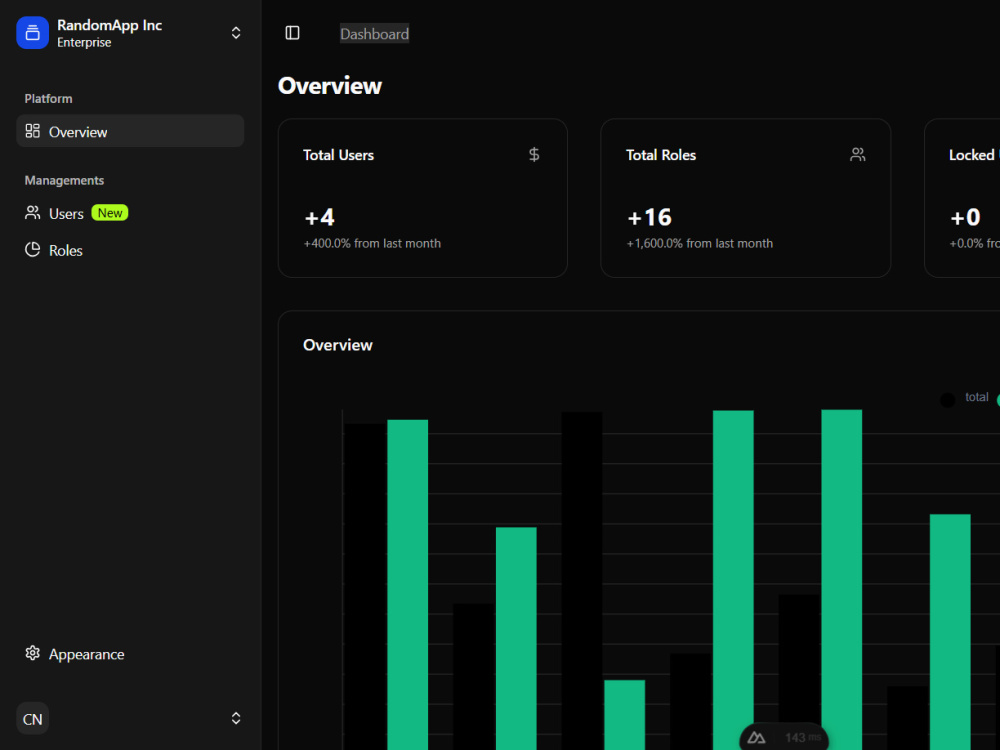Click the Roles pie chart icon
1000x750 pixels.
point(33,250)
